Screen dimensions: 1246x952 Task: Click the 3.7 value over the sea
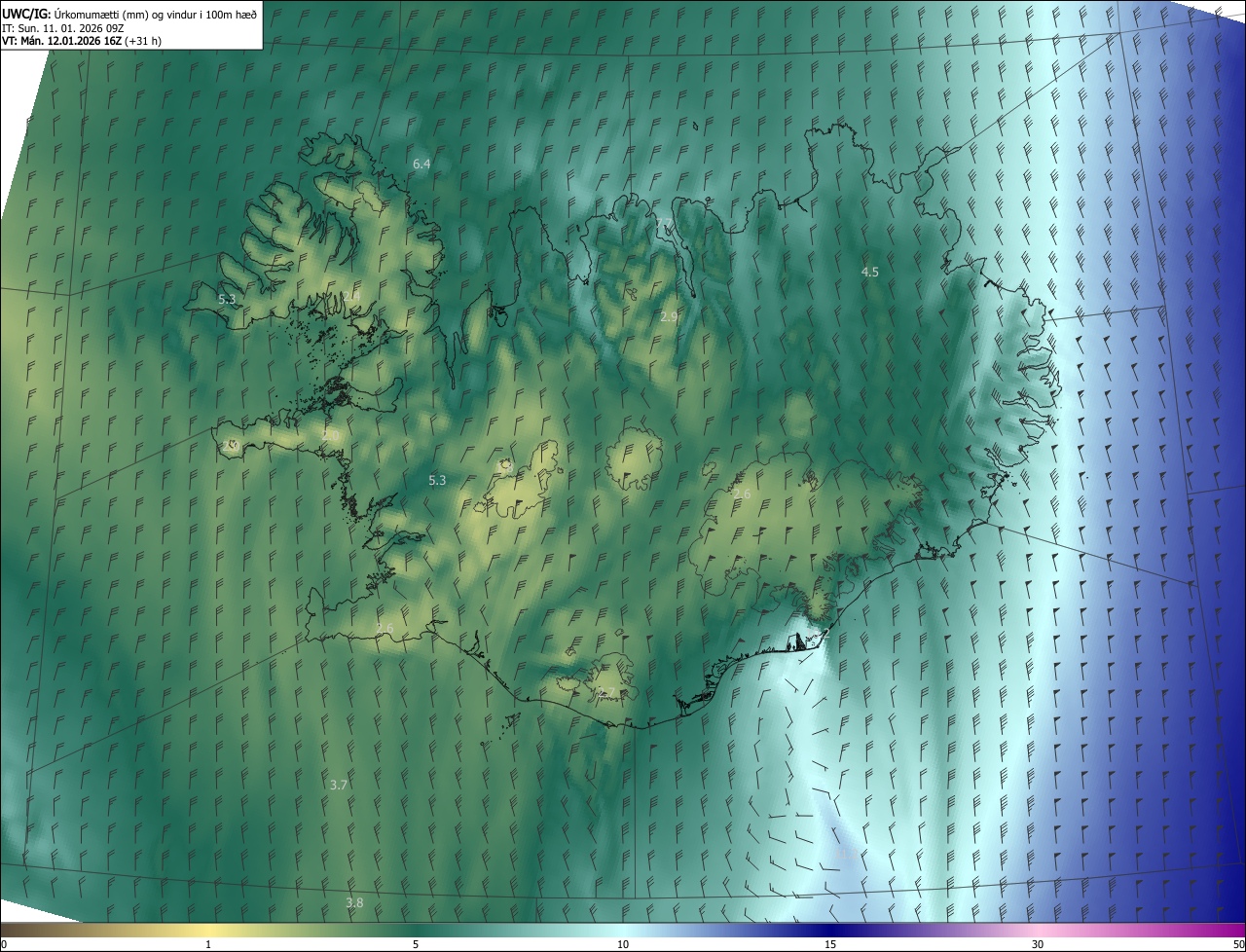tap(339, 785)
